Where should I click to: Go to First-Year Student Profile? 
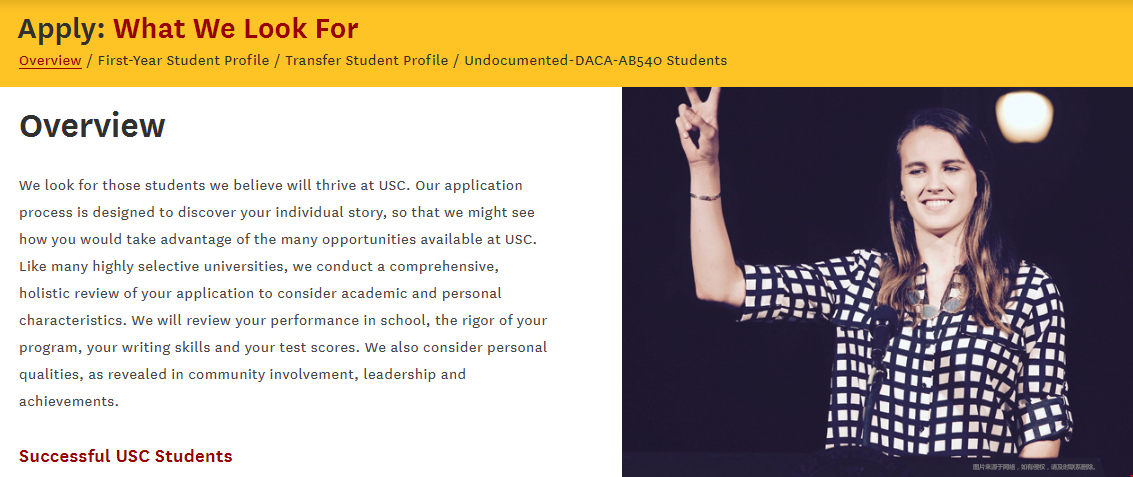point(184,61)
